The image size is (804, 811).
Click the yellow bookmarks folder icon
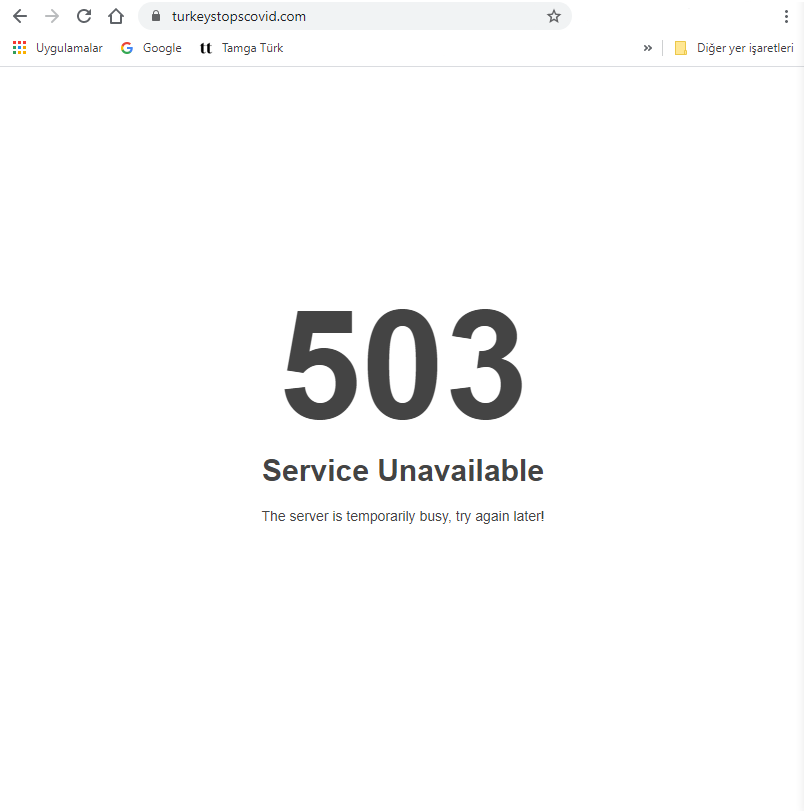tap(680, 48)
